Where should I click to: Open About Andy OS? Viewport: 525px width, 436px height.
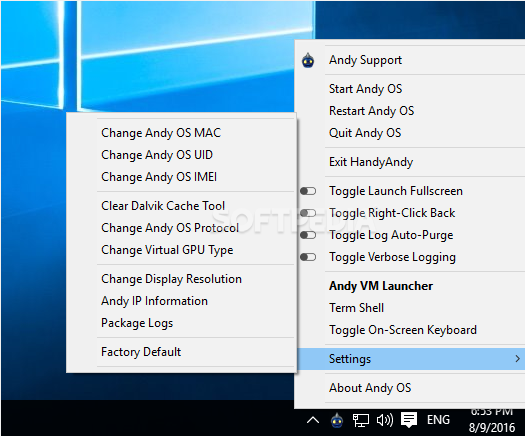(x=370, y=388)
